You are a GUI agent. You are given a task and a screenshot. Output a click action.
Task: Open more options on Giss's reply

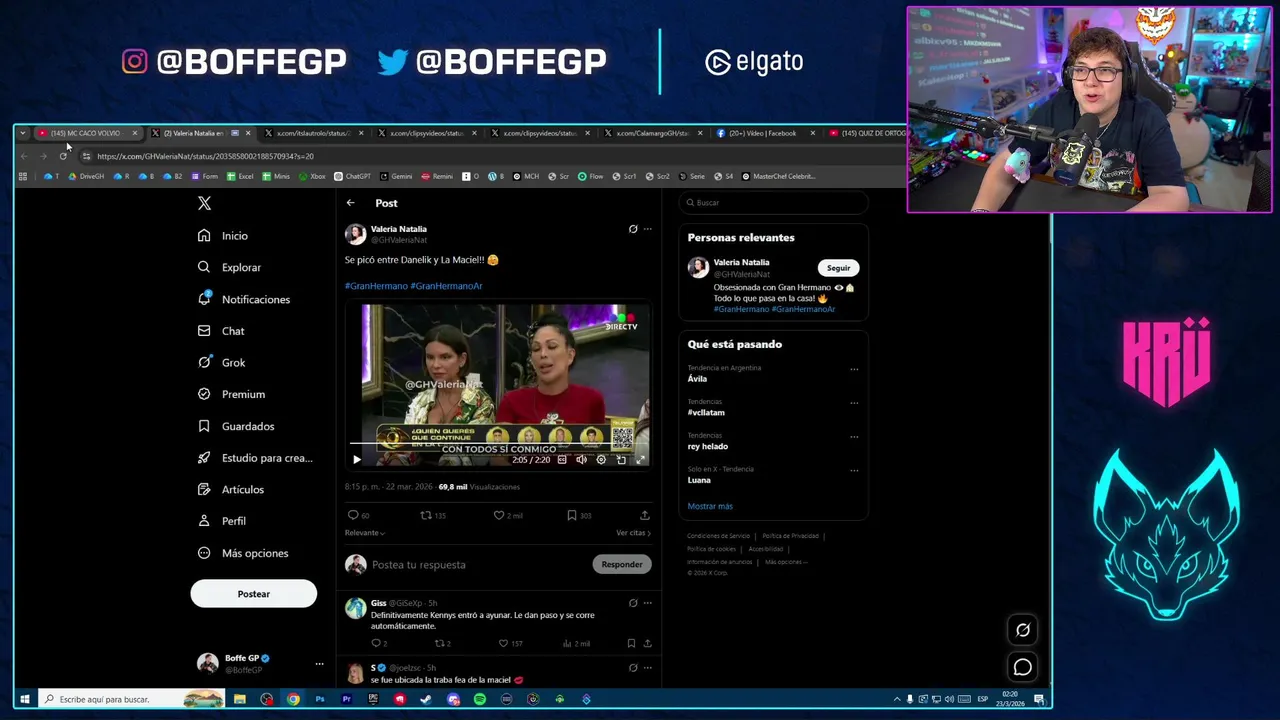click(647, 603)
